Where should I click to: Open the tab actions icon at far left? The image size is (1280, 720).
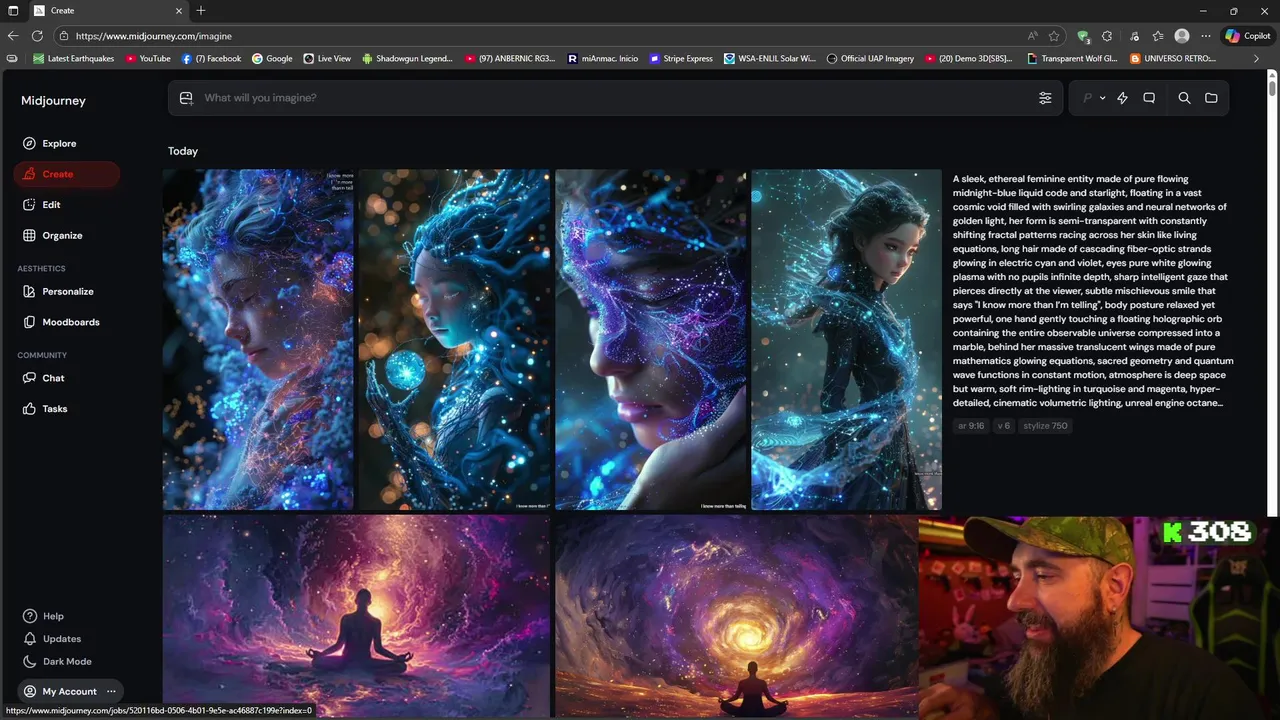pyautogui.click(x=13, y=11)
